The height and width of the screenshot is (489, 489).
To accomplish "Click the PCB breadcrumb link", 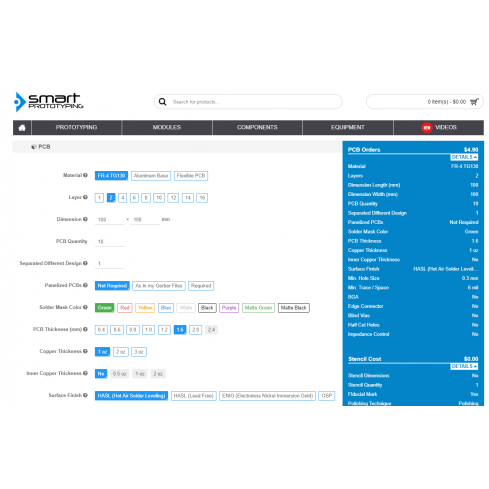I will tap(44, 147).
